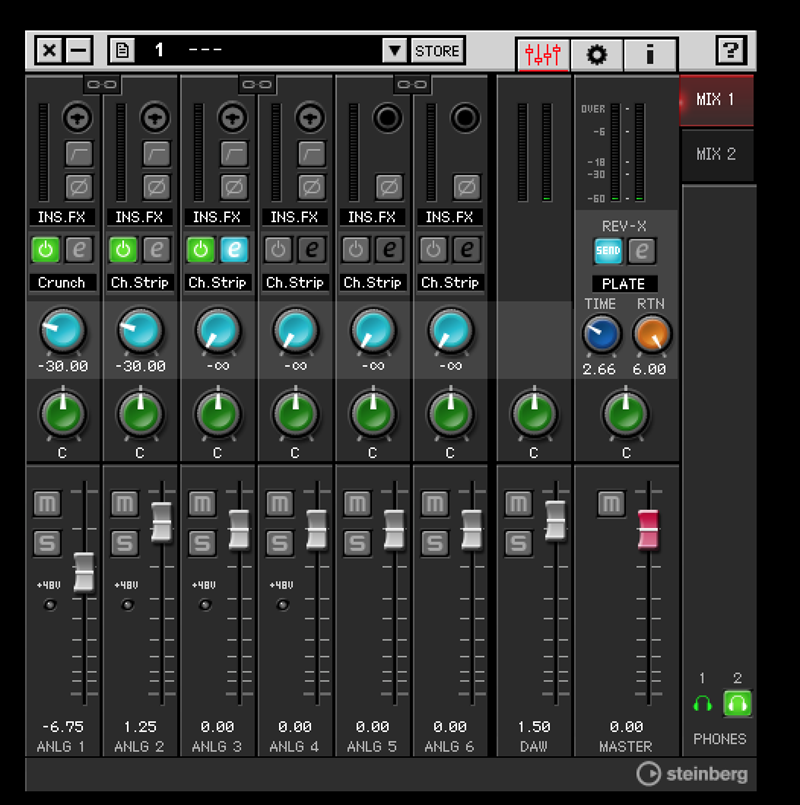Toggle +48V phantom power on ANLG 1
Viewport: 800px width, 805px height.
tap(50, 605)
